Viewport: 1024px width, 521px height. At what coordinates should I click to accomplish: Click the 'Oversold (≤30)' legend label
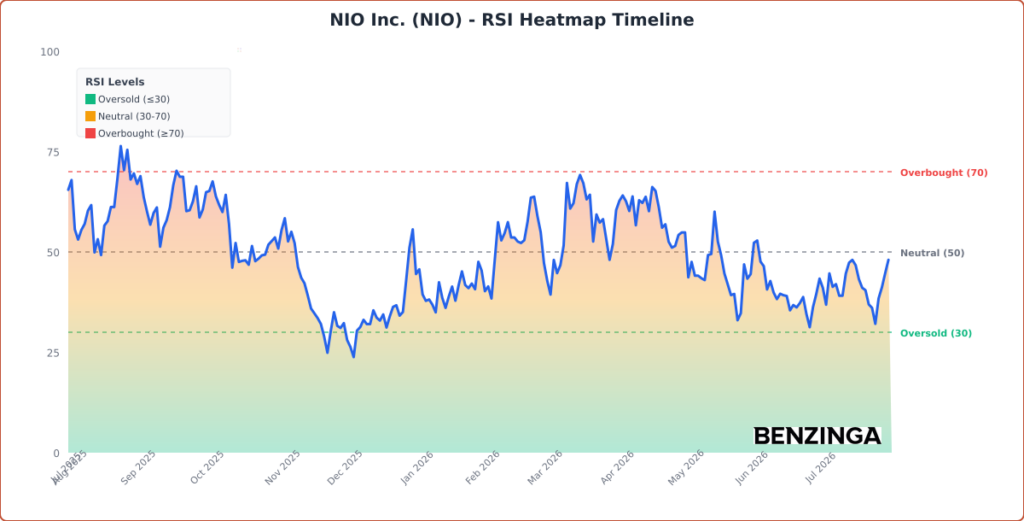tap(134, 99)
